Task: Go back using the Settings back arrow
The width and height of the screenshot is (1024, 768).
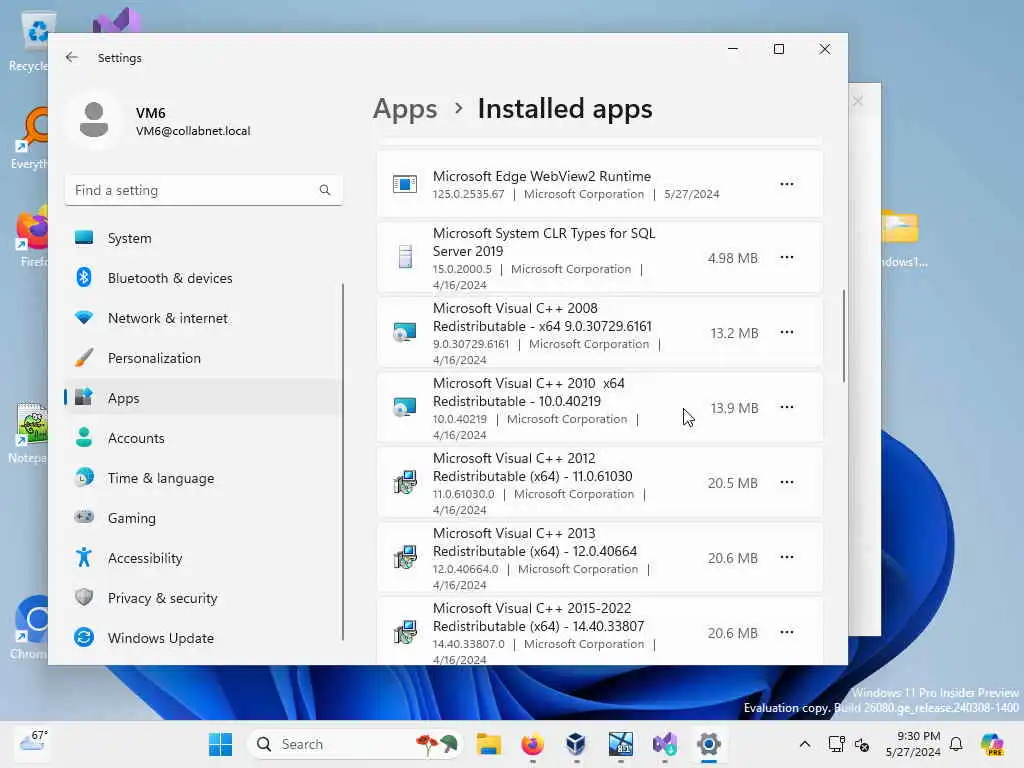Action: point(72,57)
